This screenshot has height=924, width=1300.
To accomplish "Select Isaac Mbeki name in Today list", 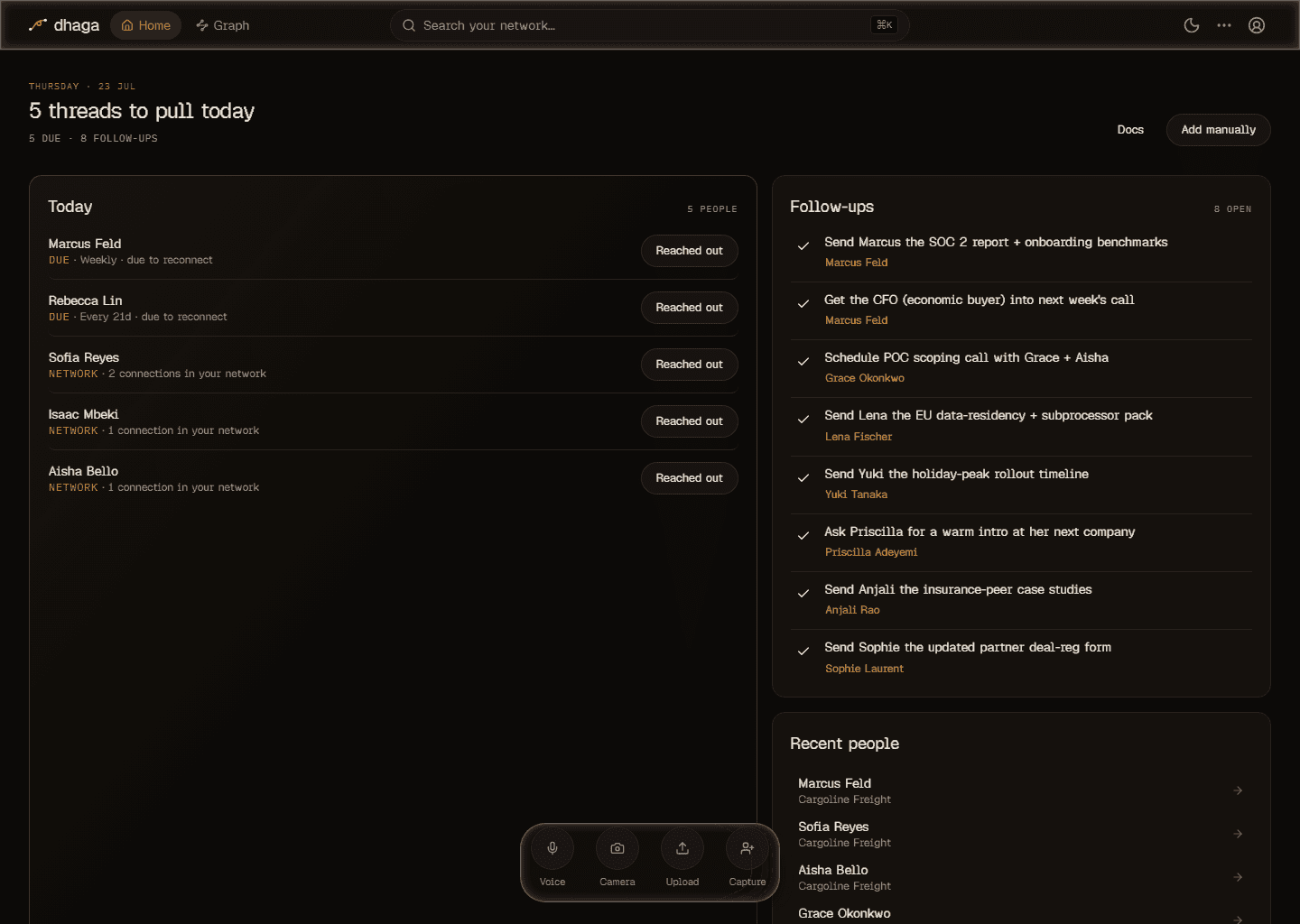I will click(84, 414).
